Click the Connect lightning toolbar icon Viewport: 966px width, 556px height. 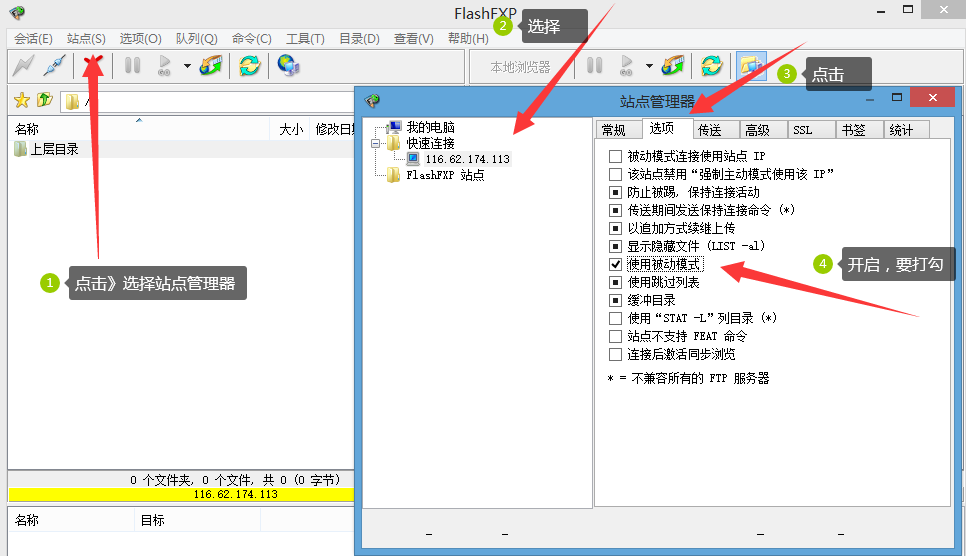click(23, 65)
